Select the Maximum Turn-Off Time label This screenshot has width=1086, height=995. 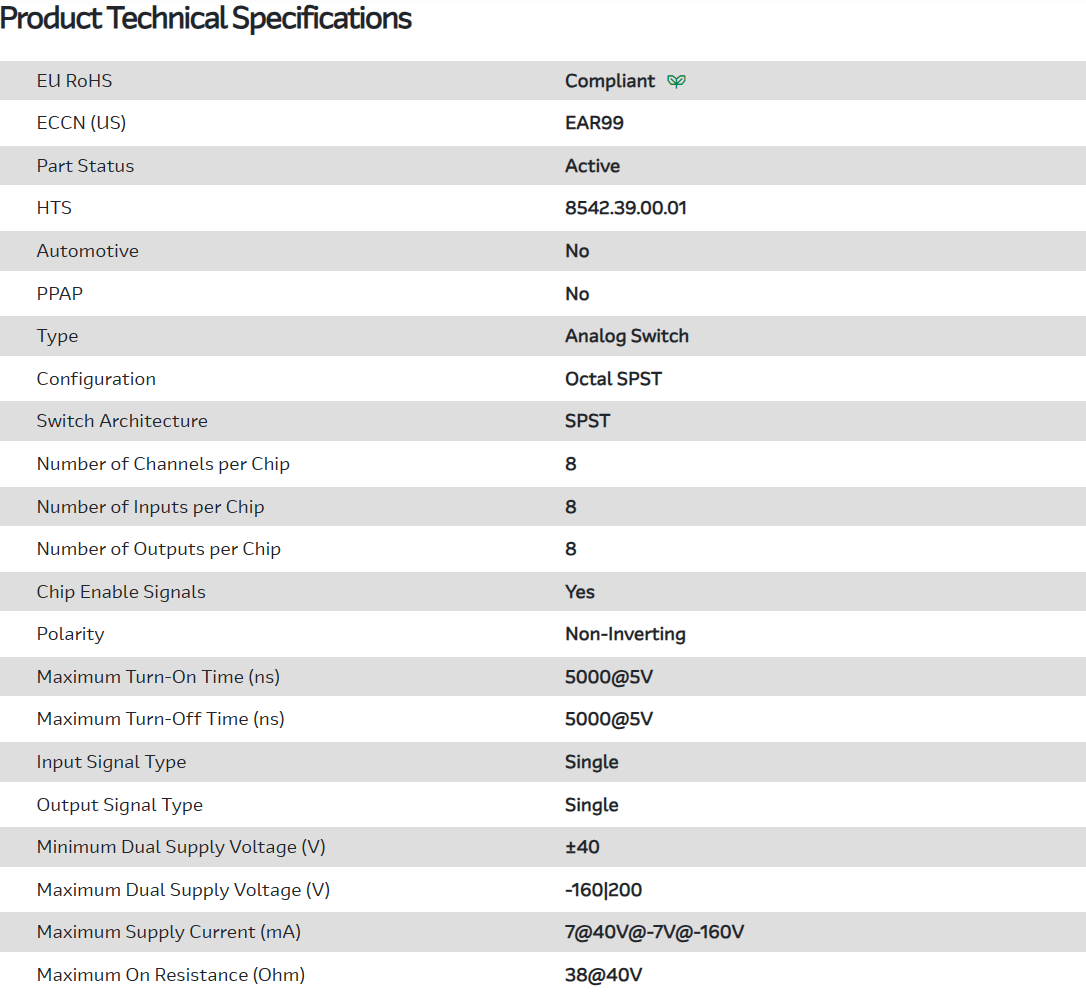160,719
